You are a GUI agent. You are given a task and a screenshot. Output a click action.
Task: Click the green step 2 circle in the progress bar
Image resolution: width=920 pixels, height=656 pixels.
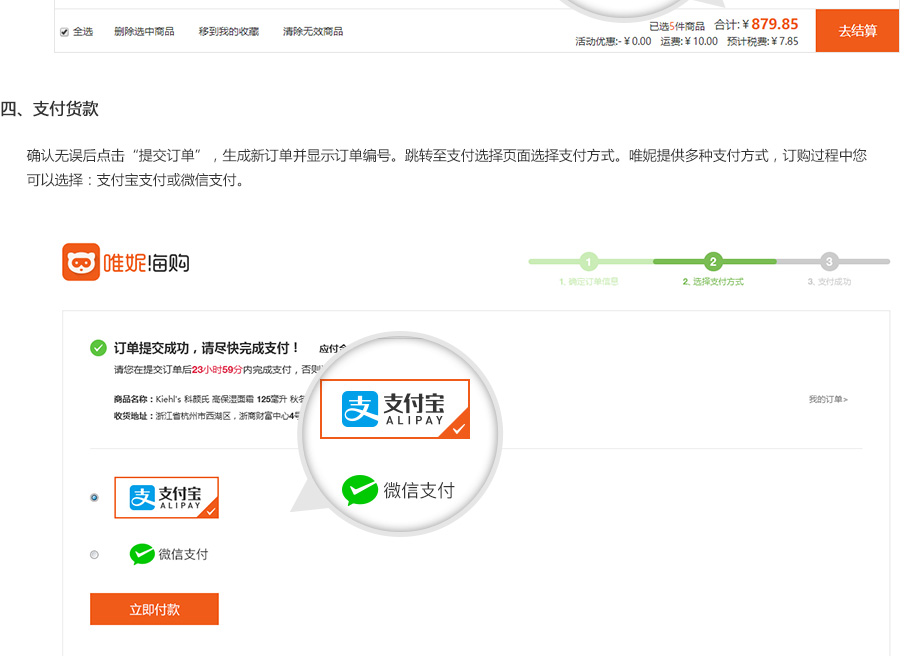coord(713,262)
